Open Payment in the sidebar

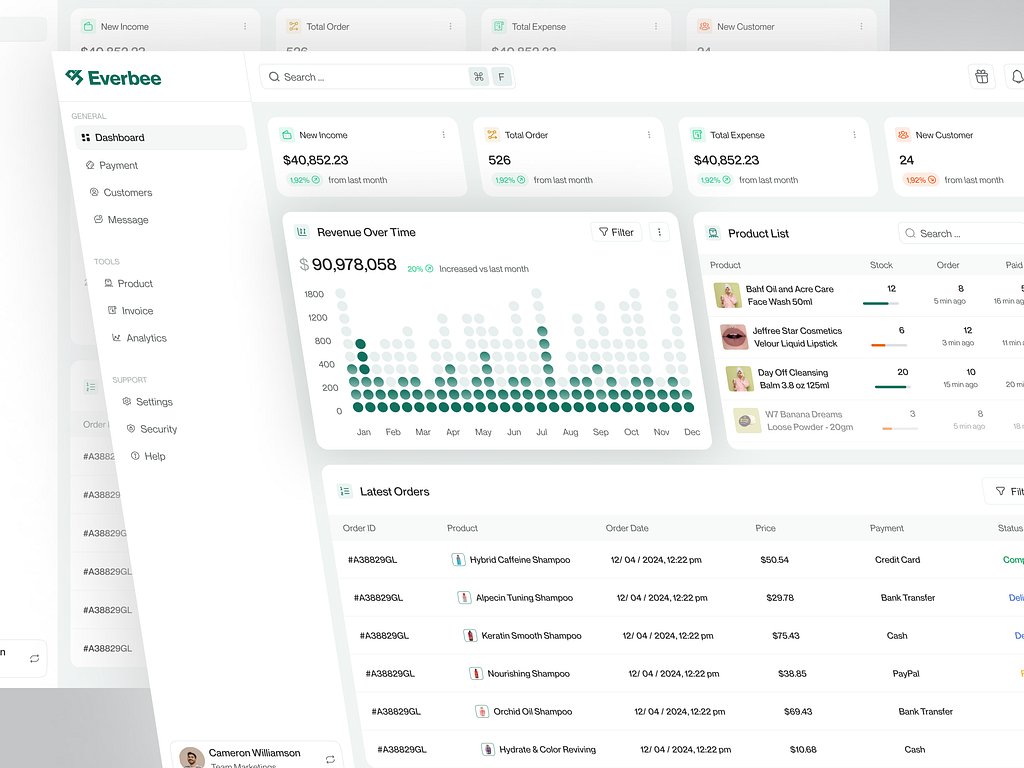(x=112, y=165)
